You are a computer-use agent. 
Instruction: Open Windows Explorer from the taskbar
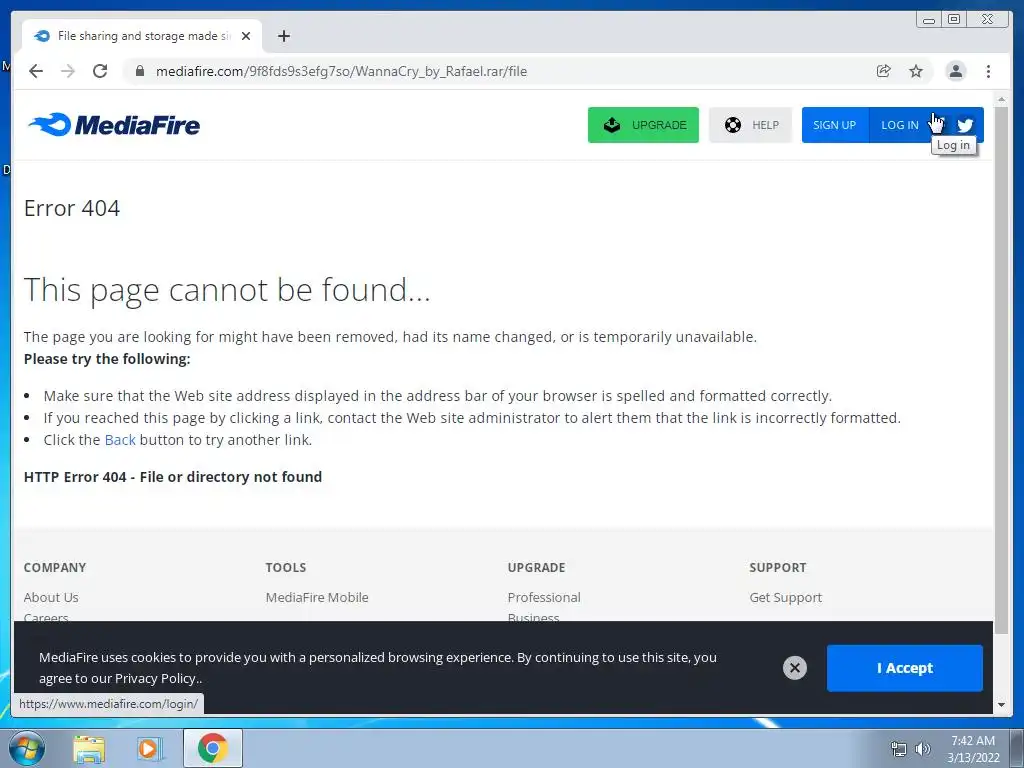(89, 748)
